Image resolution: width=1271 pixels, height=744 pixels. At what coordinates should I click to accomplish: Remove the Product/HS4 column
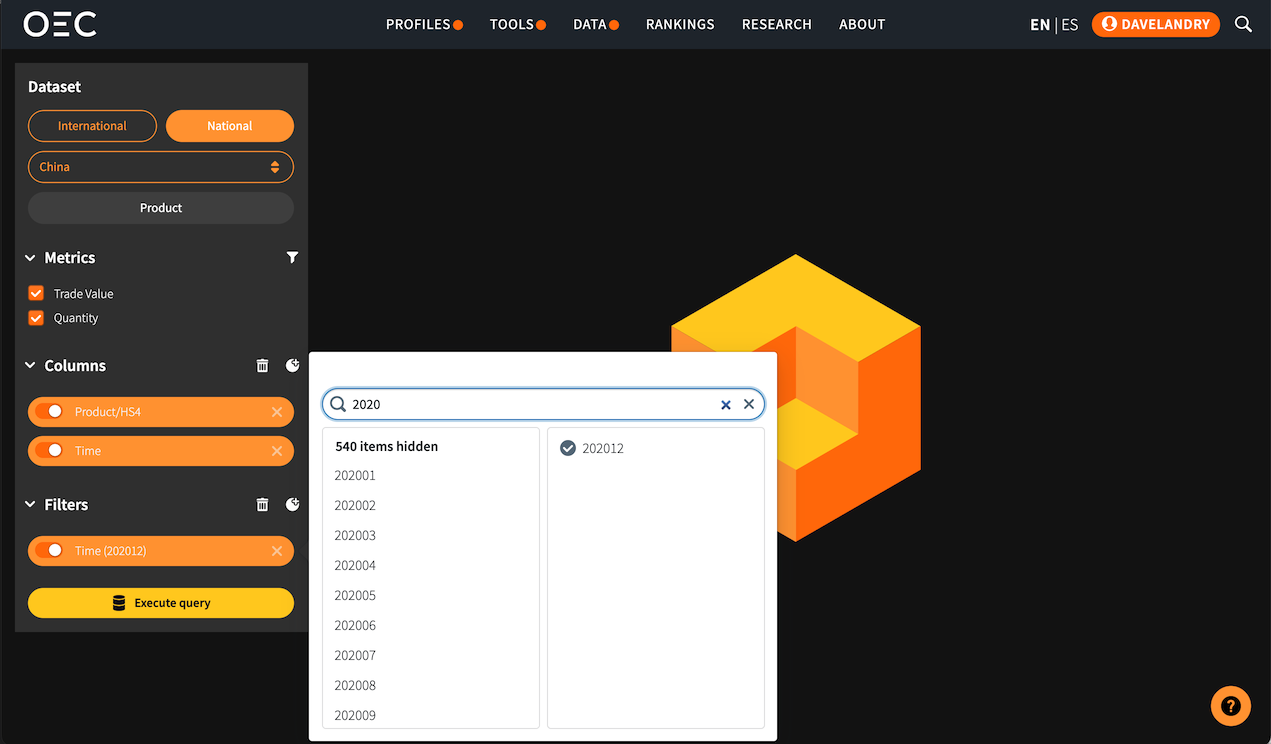tap(277, 412)
